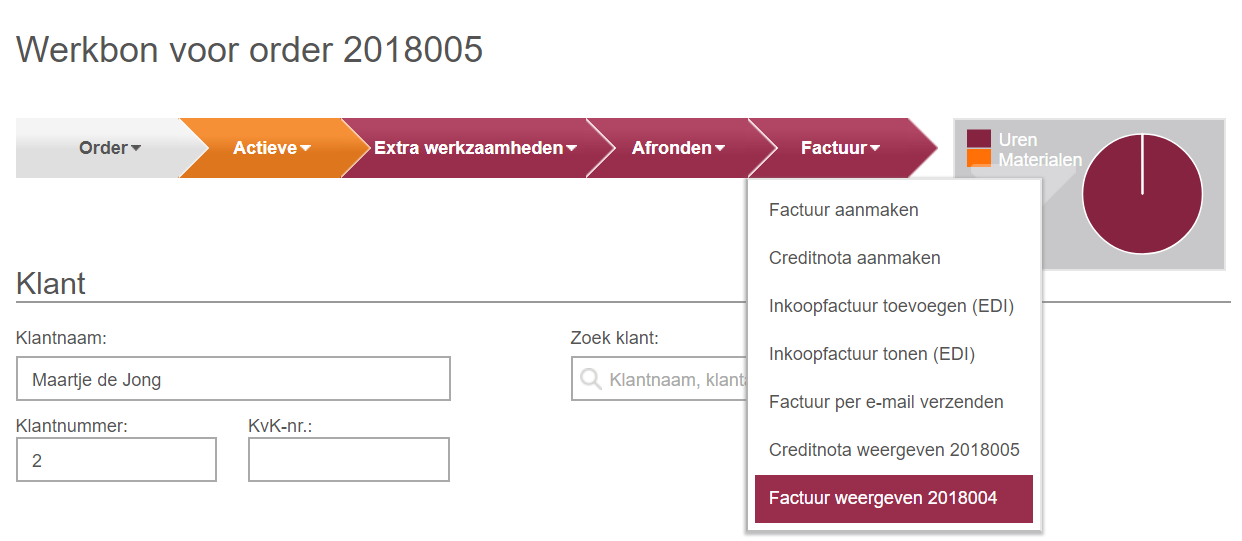This screenshot has height=541, width=1242.
Task: Click the maroon pie chart
Action: [1141, 194]
